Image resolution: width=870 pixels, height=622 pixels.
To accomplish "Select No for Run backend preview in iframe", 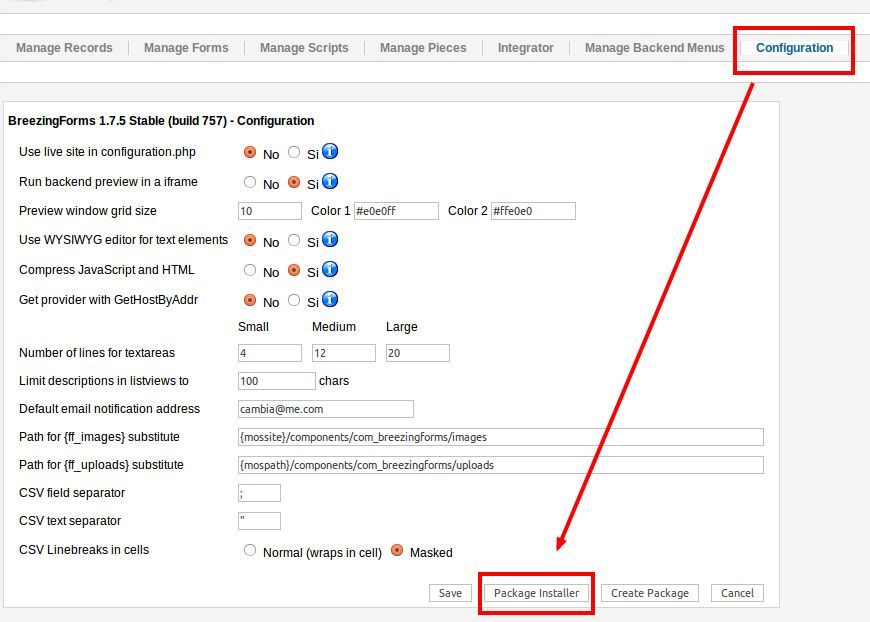I will (250, 182).
